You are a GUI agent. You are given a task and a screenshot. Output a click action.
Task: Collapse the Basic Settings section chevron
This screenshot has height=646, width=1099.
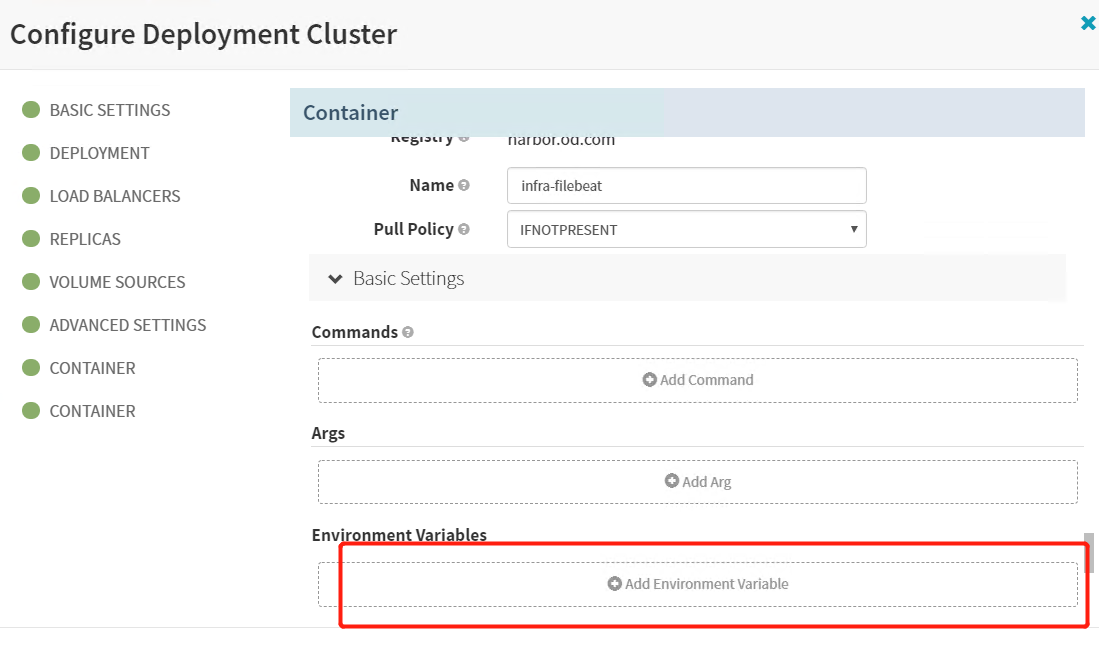click(336, 278)
